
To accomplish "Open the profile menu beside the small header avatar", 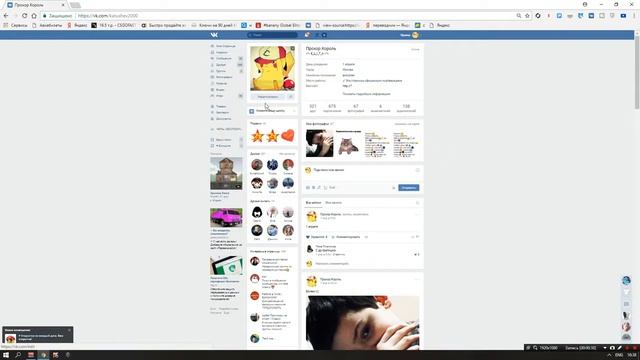I will (410, 35).
